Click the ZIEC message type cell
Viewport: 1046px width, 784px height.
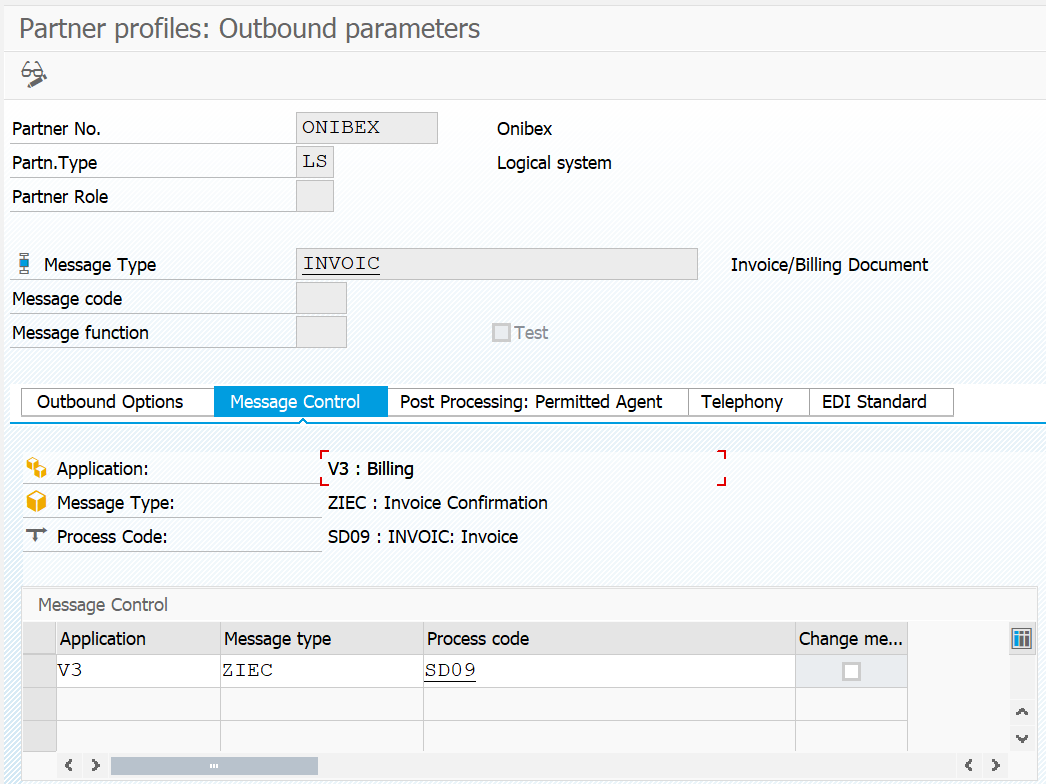click(320, 671)
